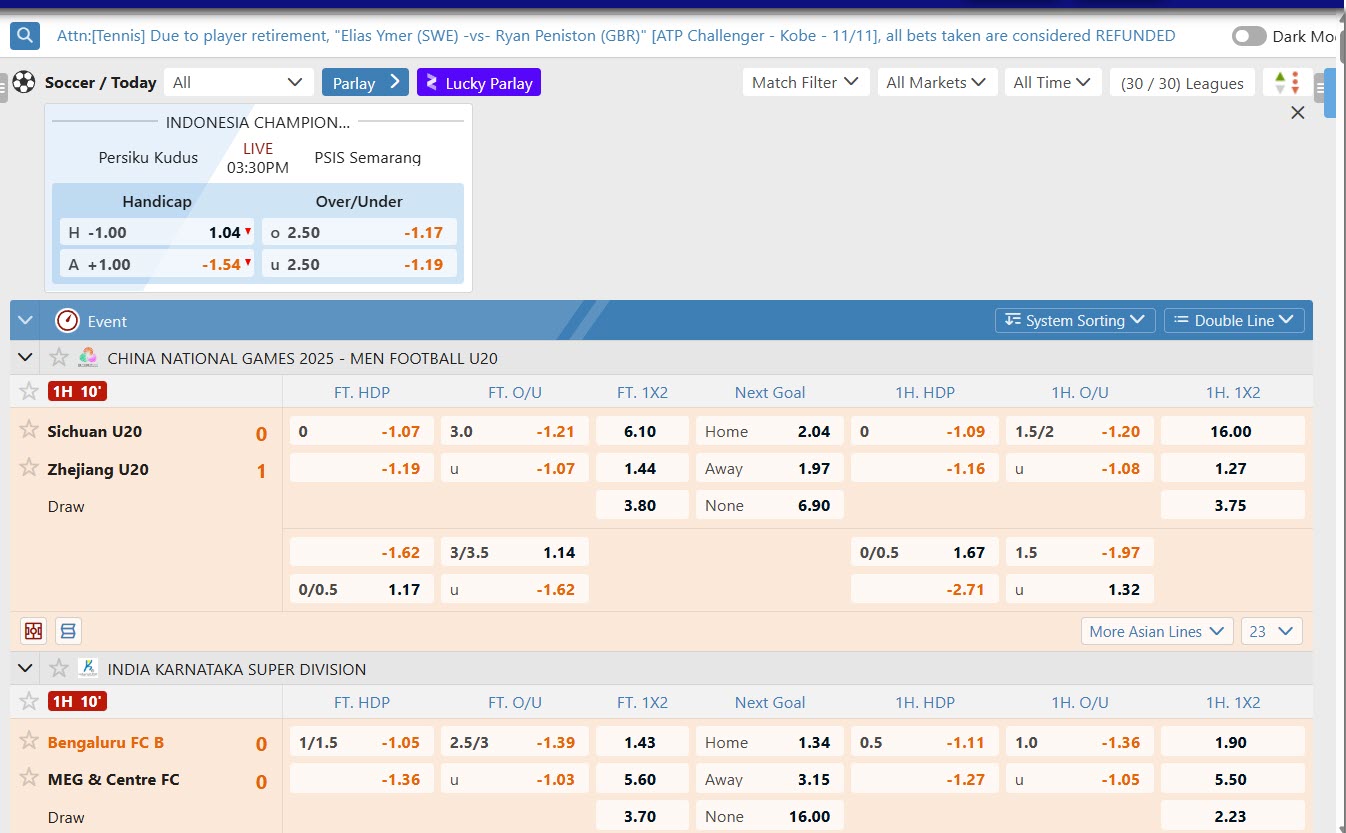Open the System Sorting dropdown

click(1075, 321)
